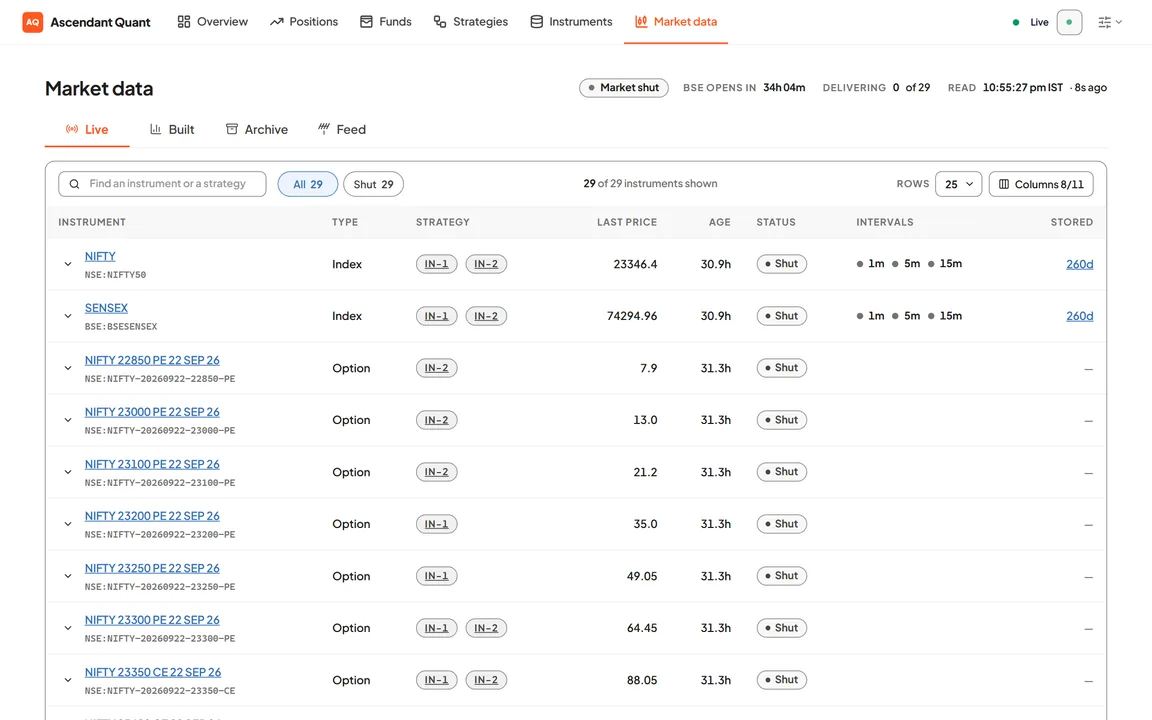Sort by the LAST PRICE column header

tap(627, 222)
